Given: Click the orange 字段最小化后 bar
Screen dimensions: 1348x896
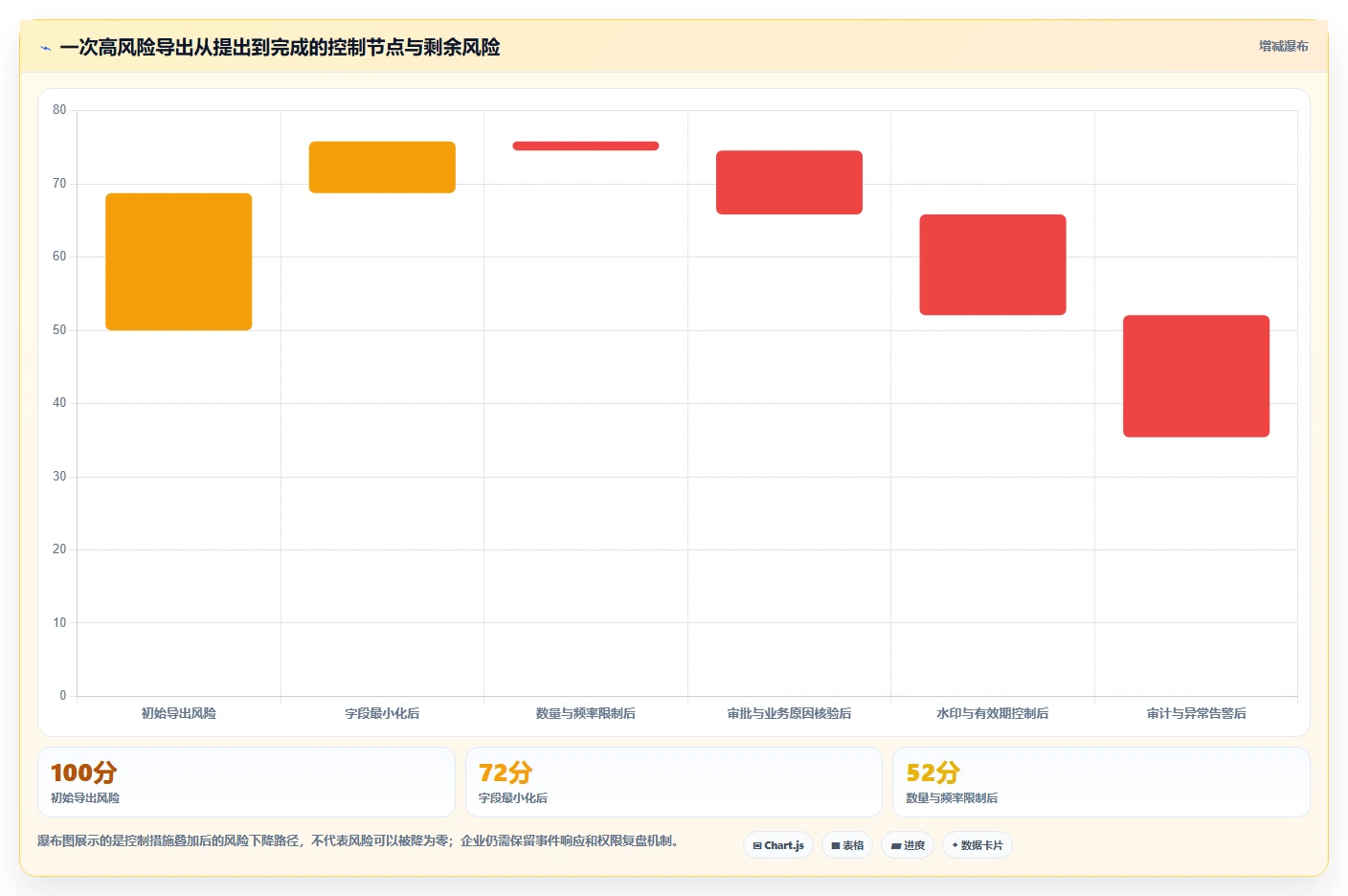Looking at the screenshot, I should 382,168.
